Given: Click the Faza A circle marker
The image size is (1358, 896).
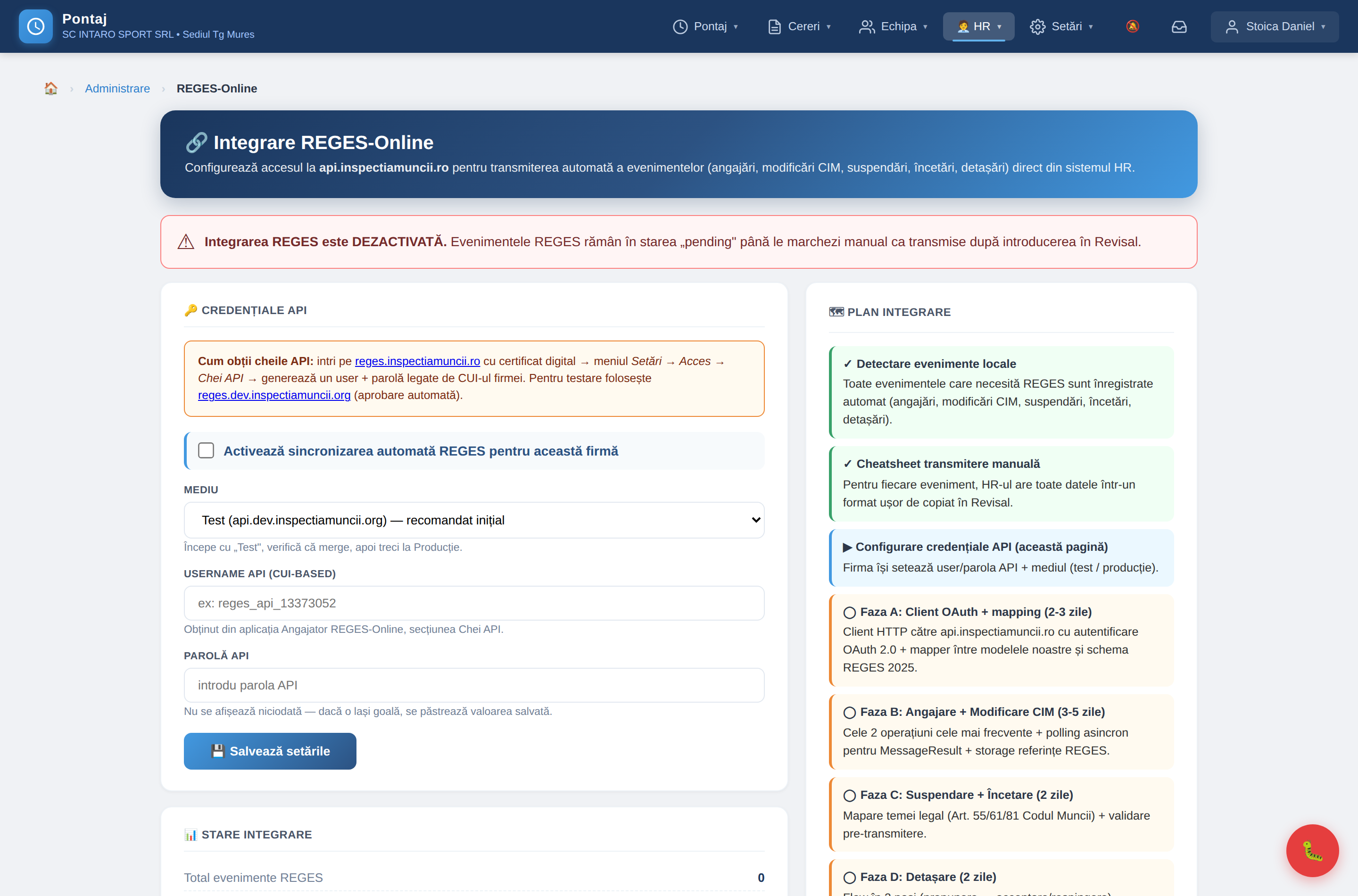Looking at the screenshot, I should pos(850,613).
